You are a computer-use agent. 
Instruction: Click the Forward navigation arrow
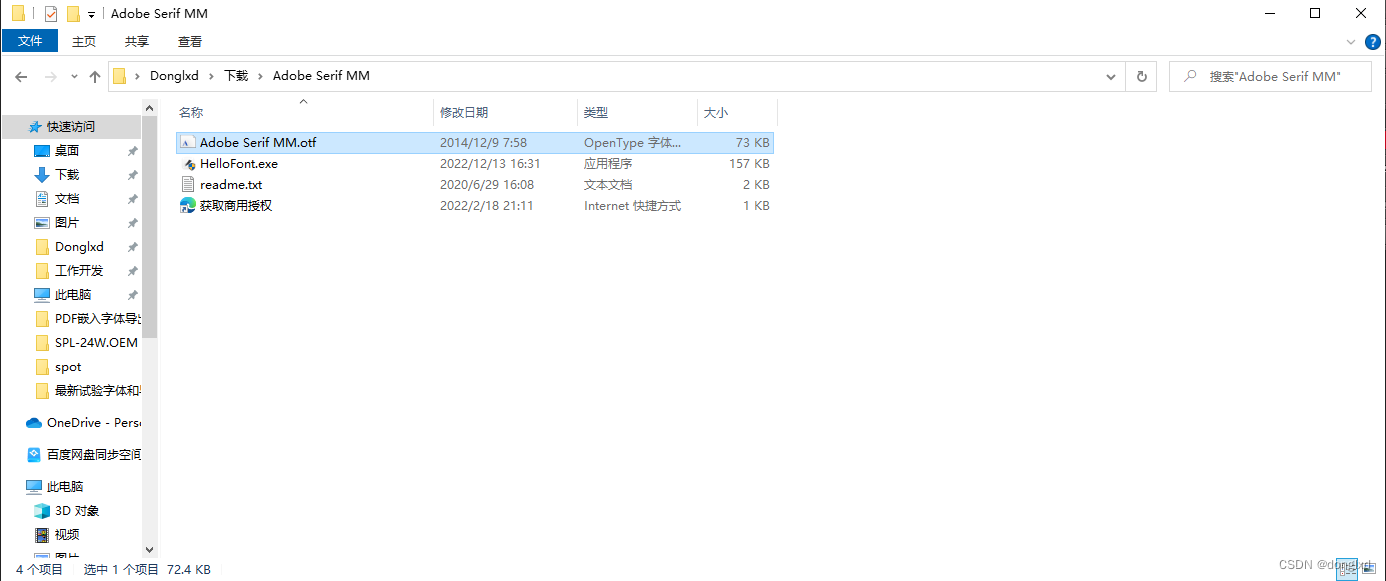[49, 76]
